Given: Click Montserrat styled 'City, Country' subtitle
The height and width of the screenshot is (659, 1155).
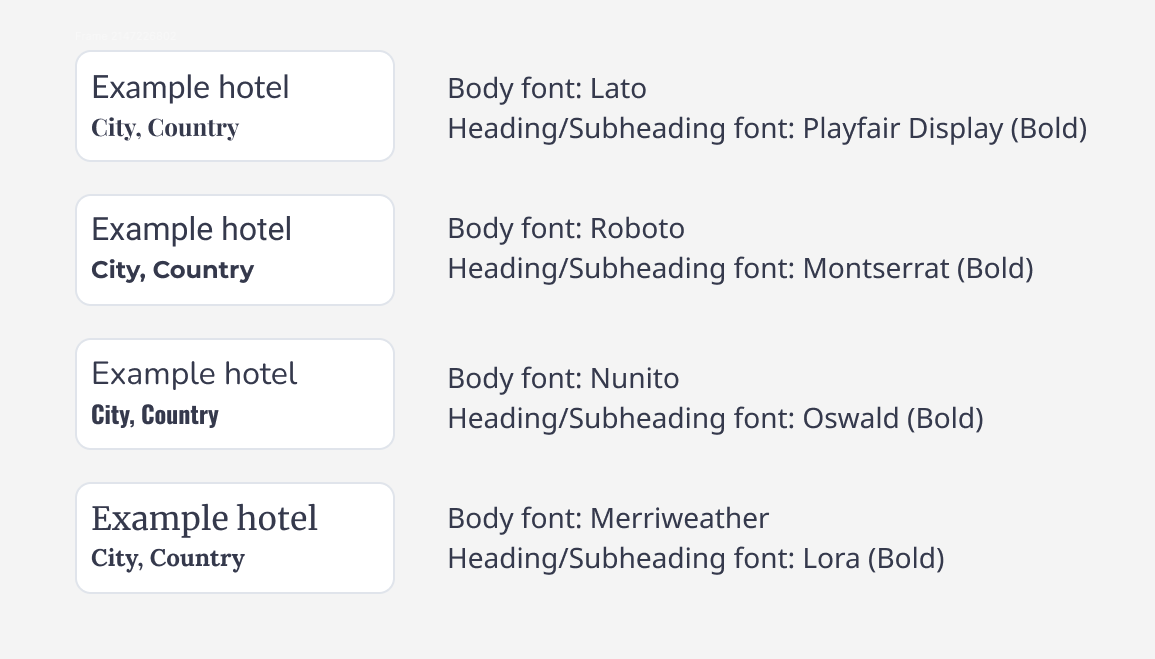Looking at the screenshot, I should tap(172, 269).
